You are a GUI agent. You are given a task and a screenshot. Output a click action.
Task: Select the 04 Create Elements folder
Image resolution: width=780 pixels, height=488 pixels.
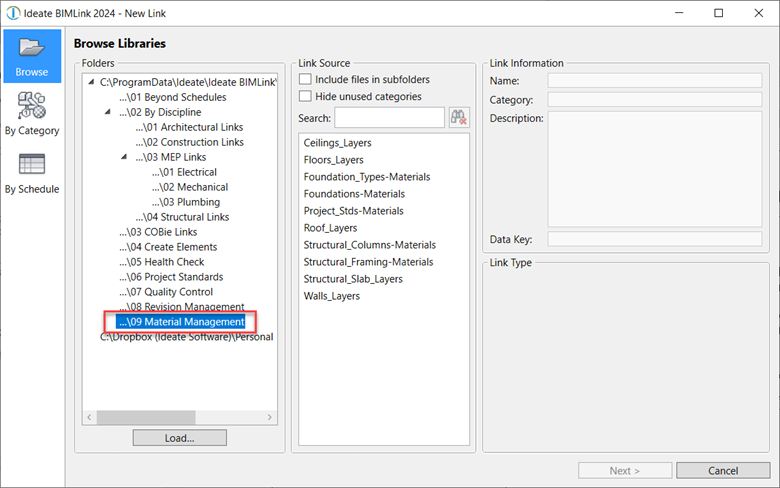tap(168, 246)
